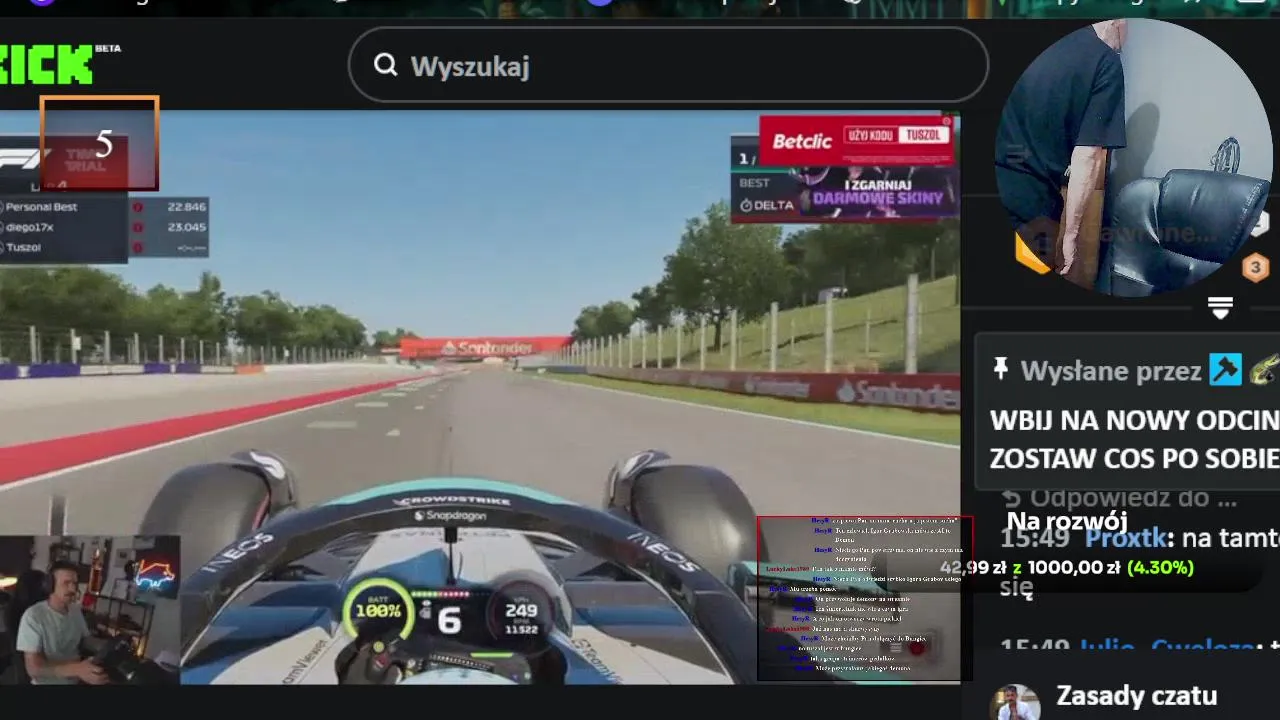
Task: Open the Proxtk user profile in chat
Action: click(x=1126, y=538)
